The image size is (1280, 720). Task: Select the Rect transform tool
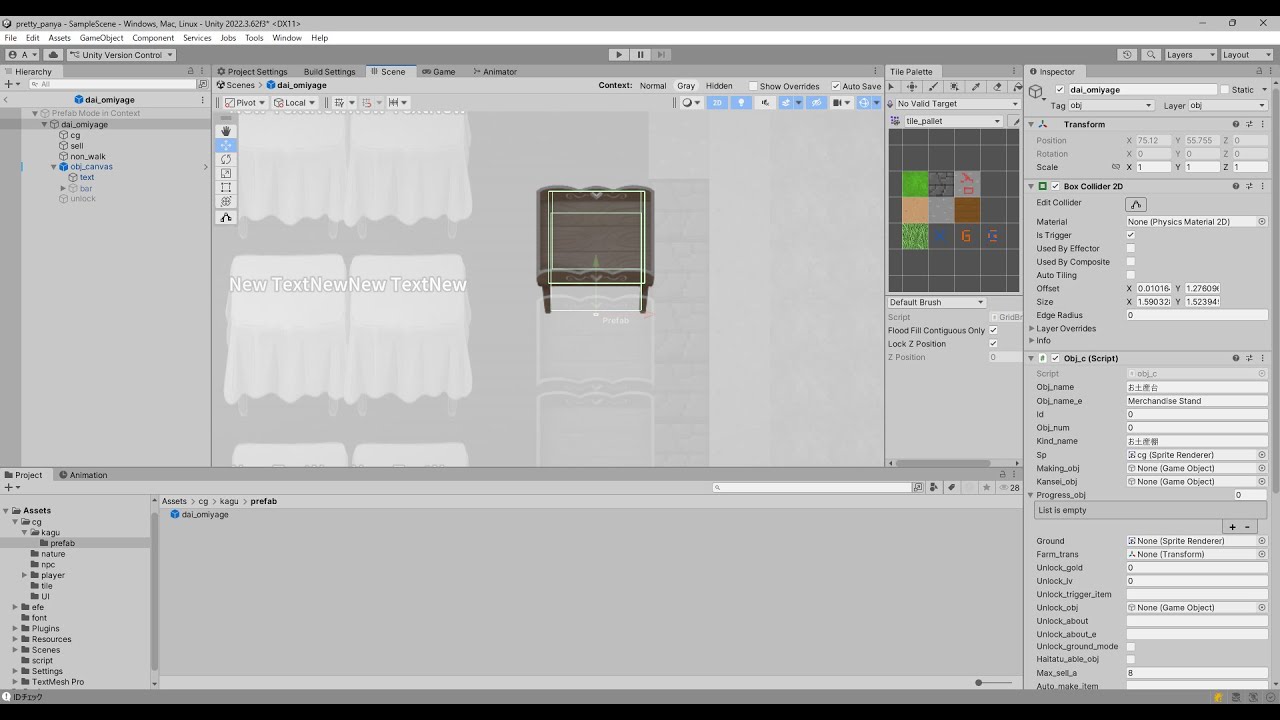(226, 187)
